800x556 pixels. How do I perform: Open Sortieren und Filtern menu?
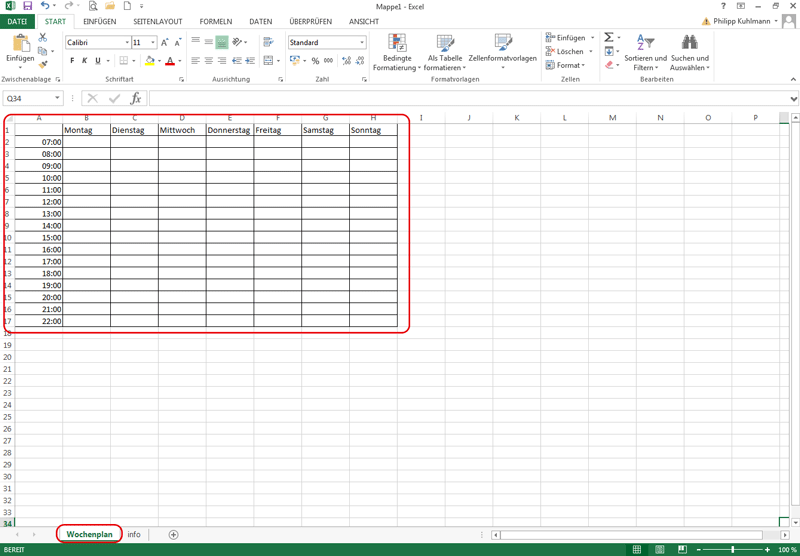(645, 52)
